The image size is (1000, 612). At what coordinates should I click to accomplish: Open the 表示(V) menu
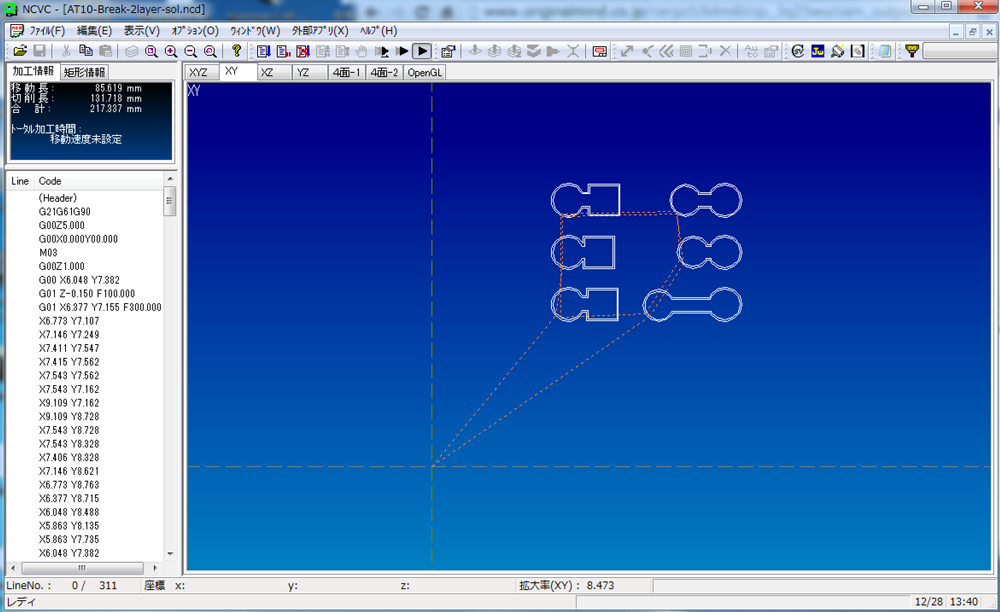tap(141, 30)
